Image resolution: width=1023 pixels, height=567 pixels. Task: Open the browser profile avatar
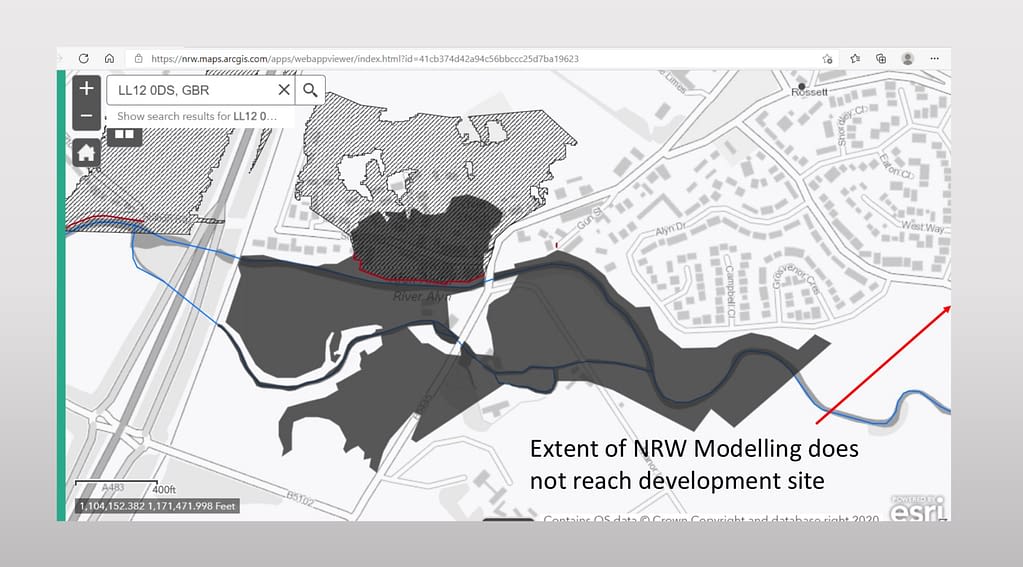907,59
